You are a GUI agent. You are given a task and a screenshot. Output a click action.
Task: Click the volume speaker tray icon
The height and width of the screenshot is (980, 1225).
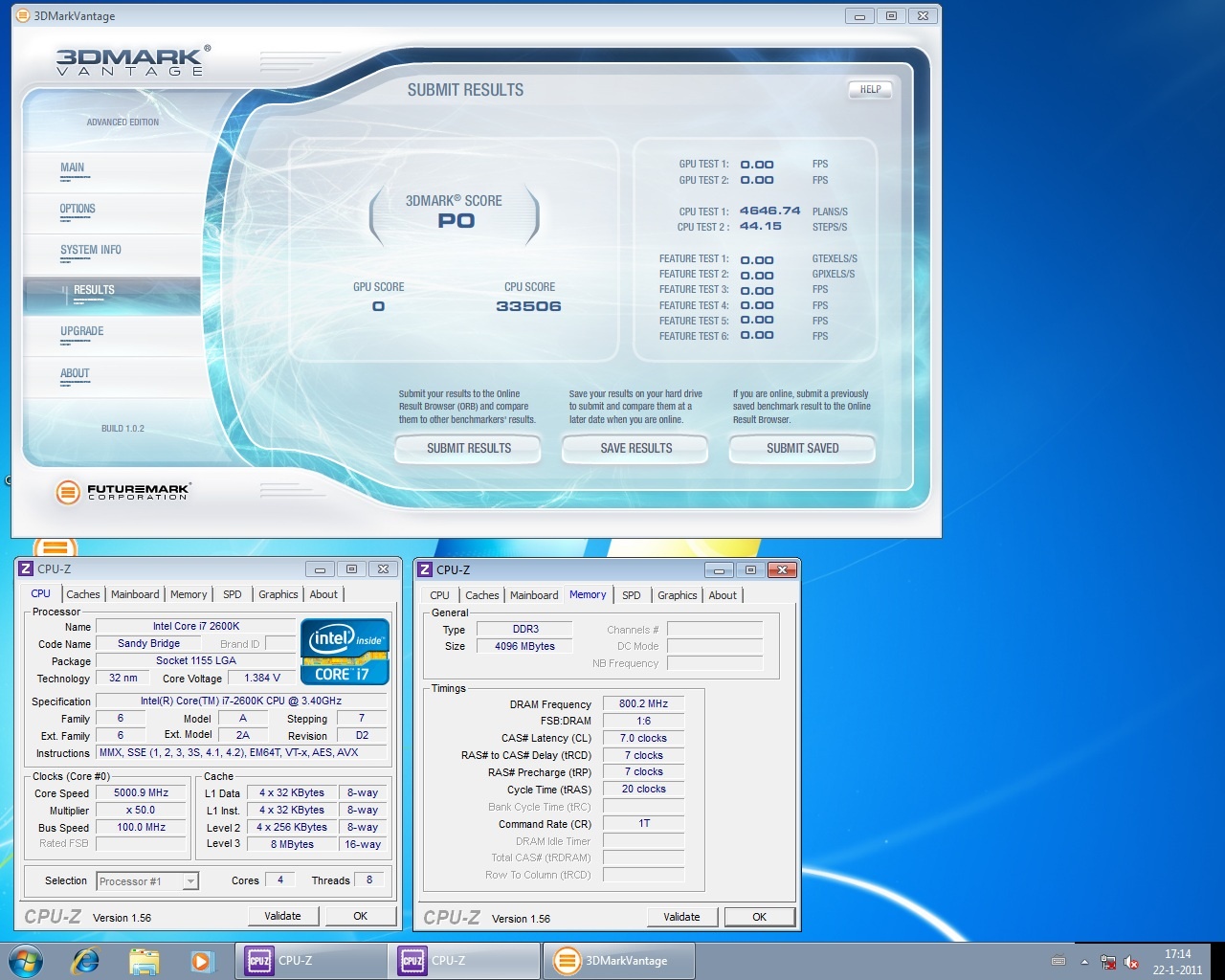pos(1131,962)
